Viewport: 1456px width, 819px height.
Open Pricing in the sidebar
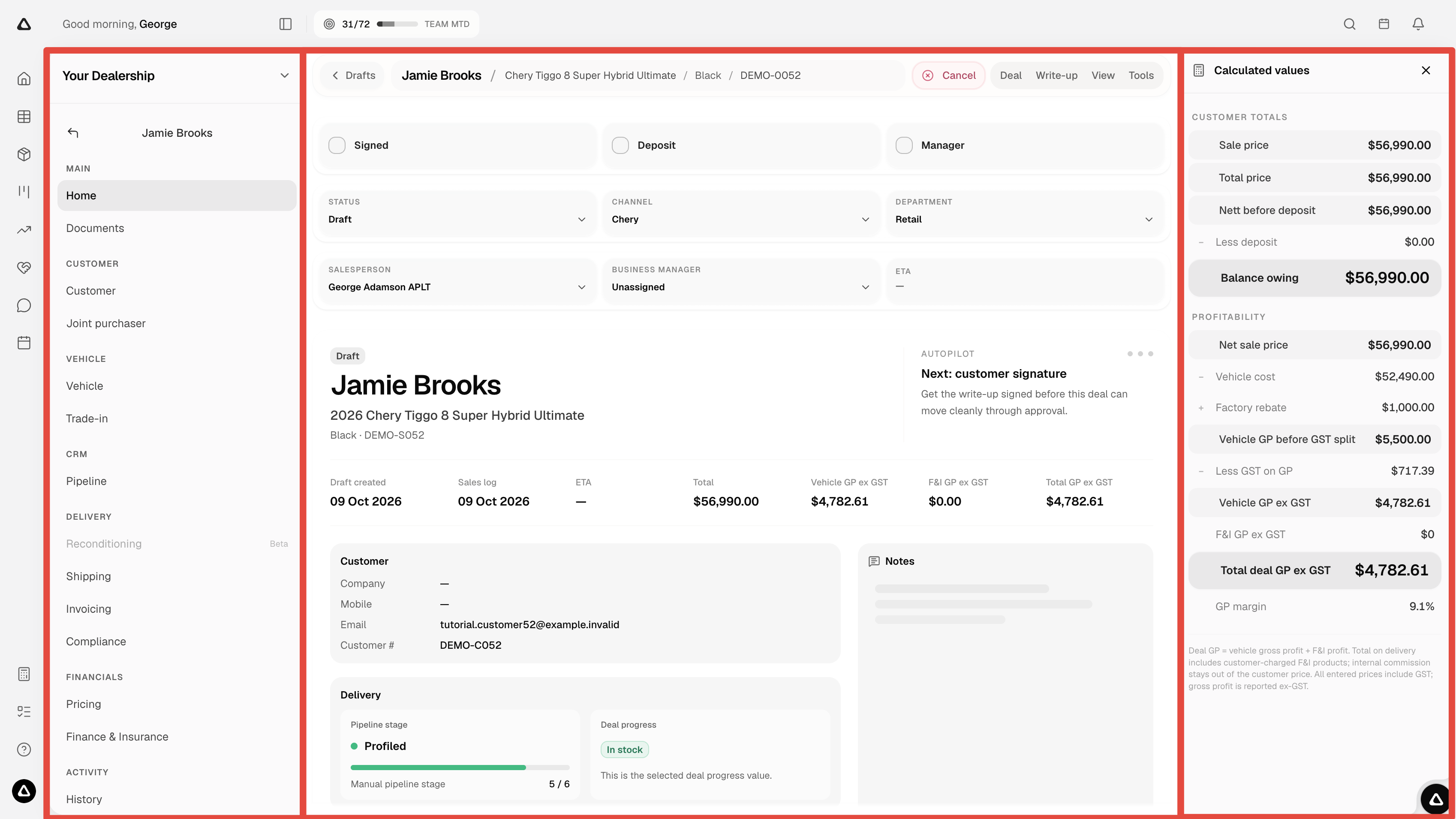(x=177, y=704)
